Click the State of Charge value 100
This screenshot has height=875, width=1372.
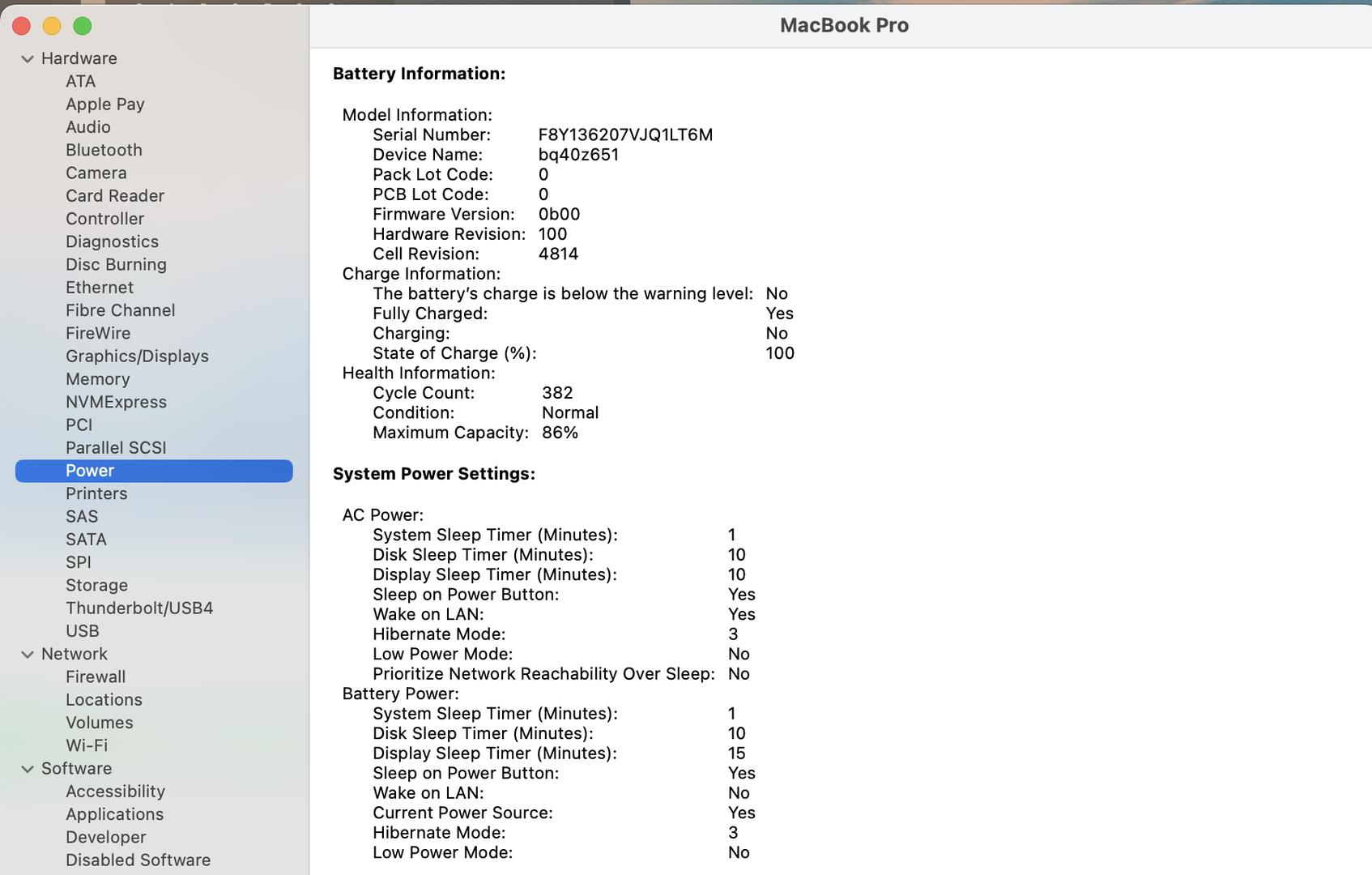pos(780,353)
